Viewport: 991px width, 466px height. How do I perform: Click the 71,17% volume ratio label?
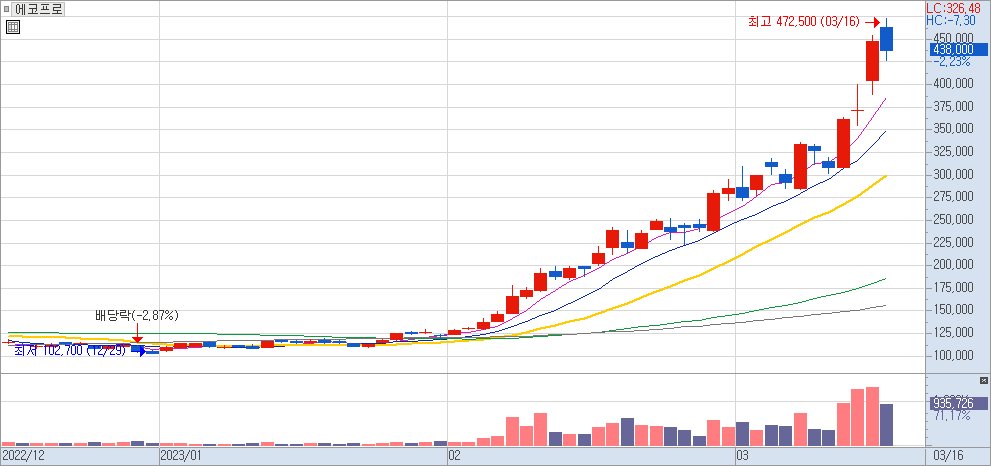pyautogui.click(x=951, y=415)
